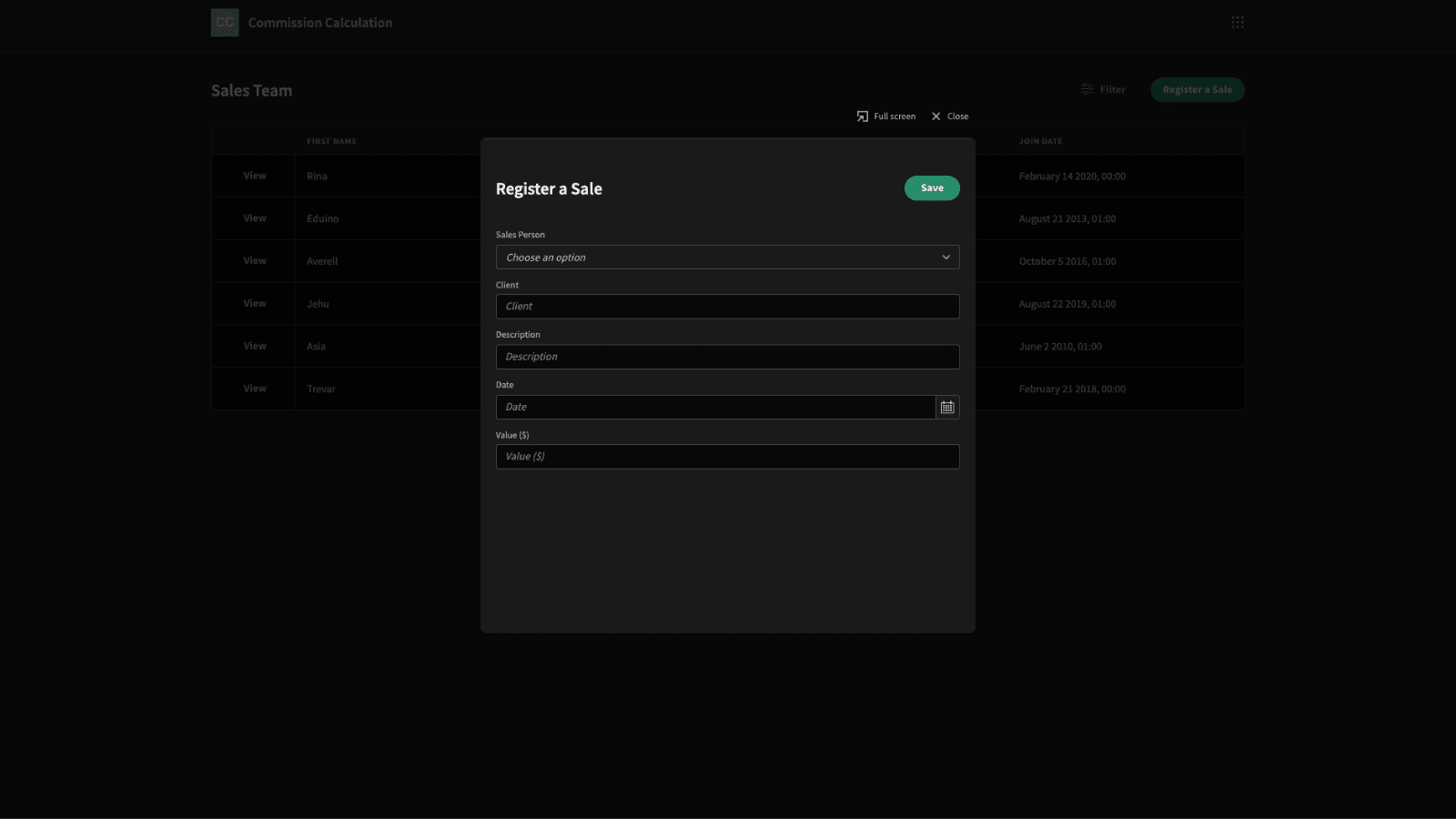Sort by First Name column header
1456x819 pixels.
[331, 141]
